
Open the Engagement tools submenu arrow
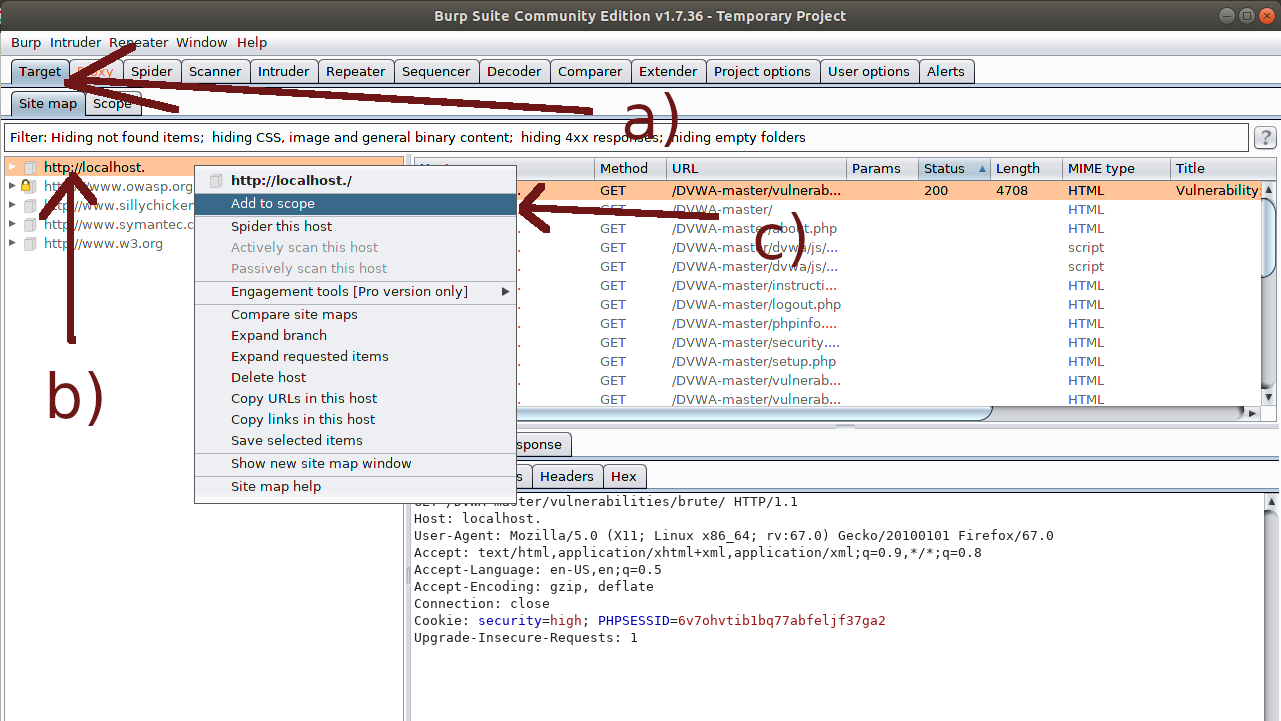(505, 292)
